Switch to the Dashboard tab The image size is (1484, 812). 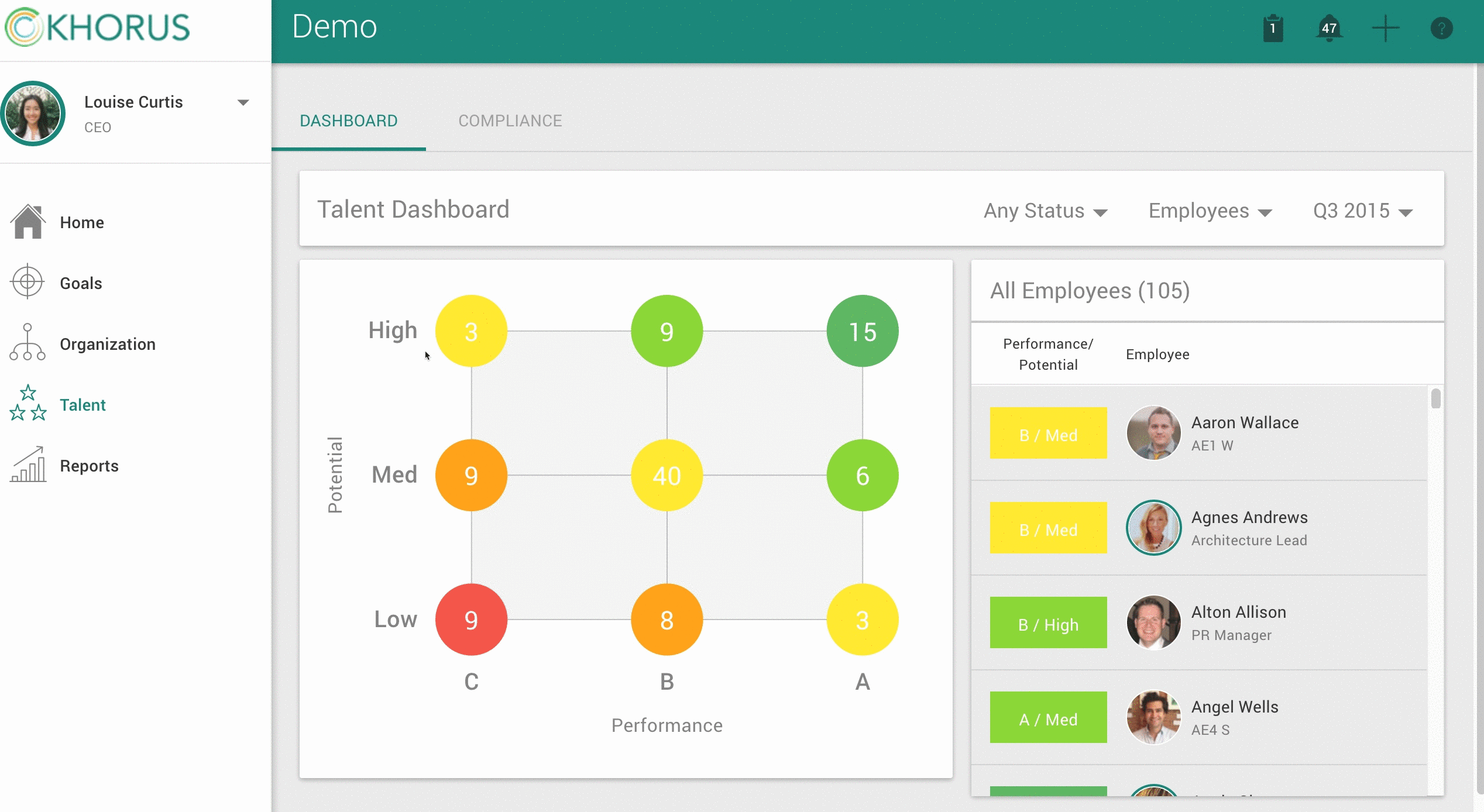pyautogui.click(x=349, y=121)
